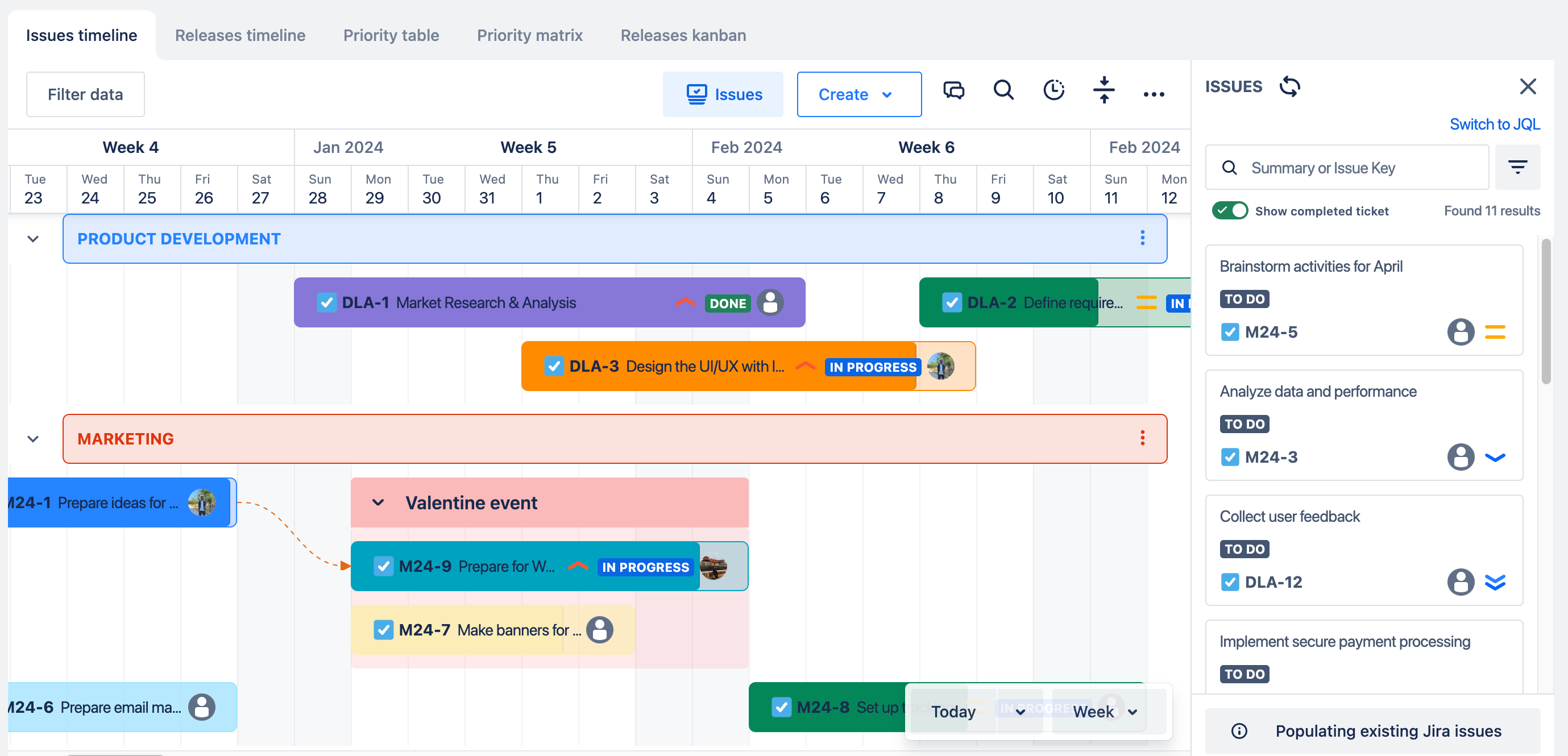The height and width of the screenshot is (756, 1568).
Task: Open the Priority matrix tab
Action: point(529,35)
